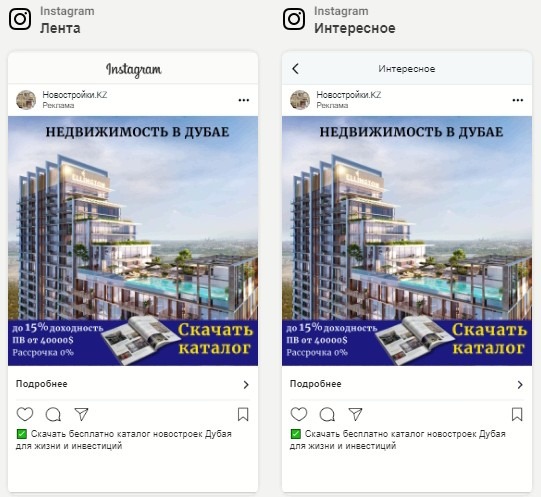Like the post in the Лента preview

pos(25,414)
